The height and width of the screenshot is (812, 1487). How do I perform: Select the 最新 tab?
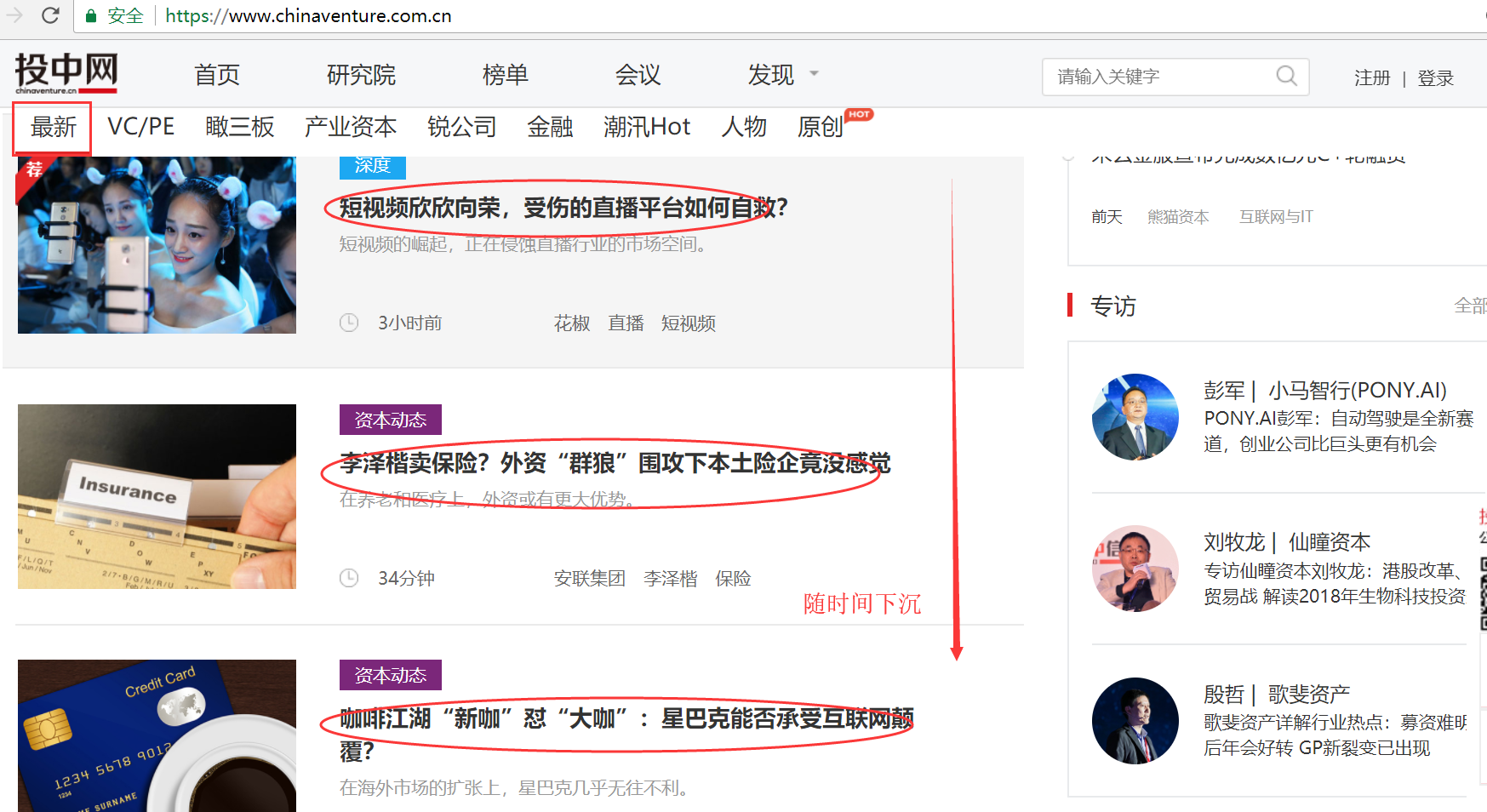point(53,128)
